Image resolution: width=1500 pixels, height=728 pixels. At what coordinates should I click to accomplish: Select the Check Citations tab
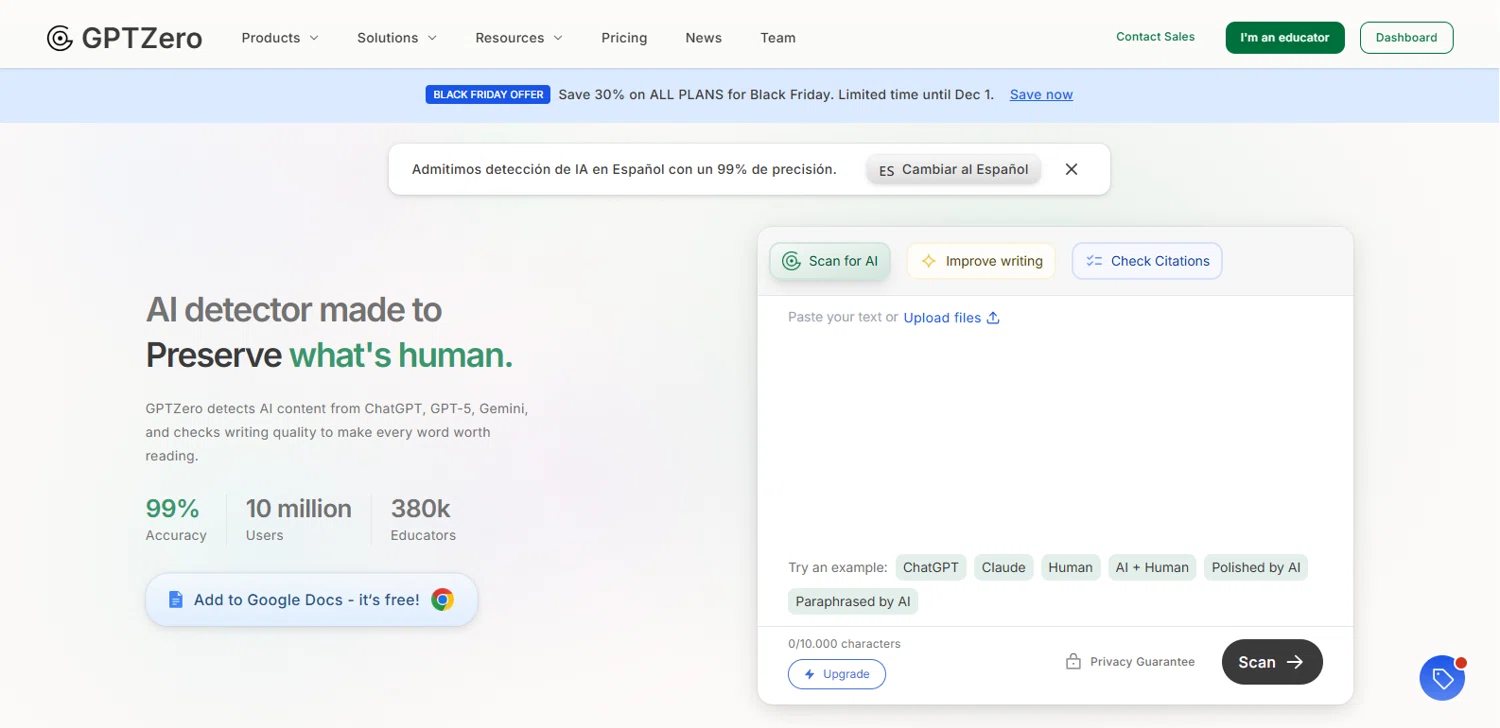pyautogui.click(x=1147, y=261)
